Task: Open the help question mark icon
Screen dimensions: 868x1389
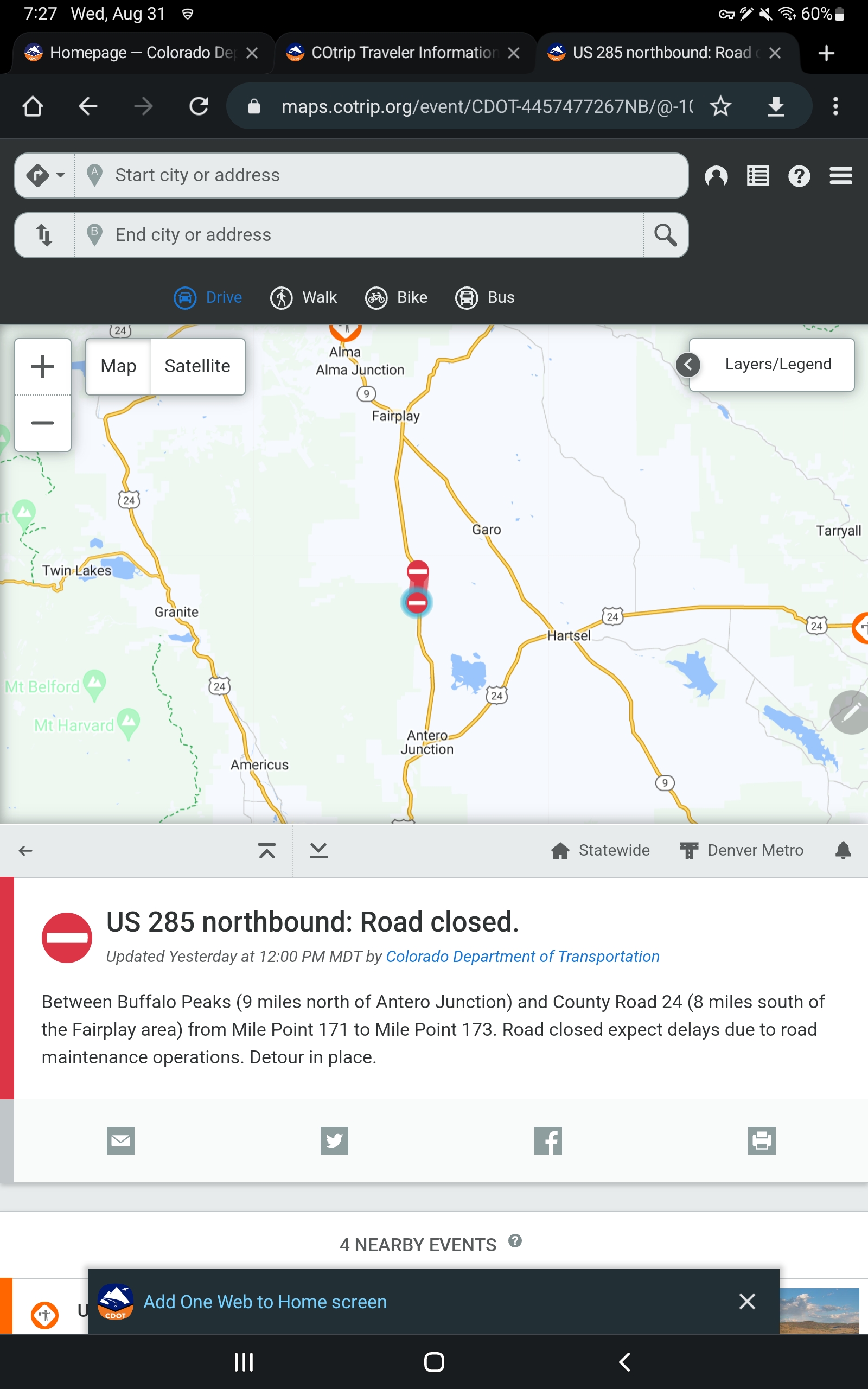Action: click(x=799, y=176)
